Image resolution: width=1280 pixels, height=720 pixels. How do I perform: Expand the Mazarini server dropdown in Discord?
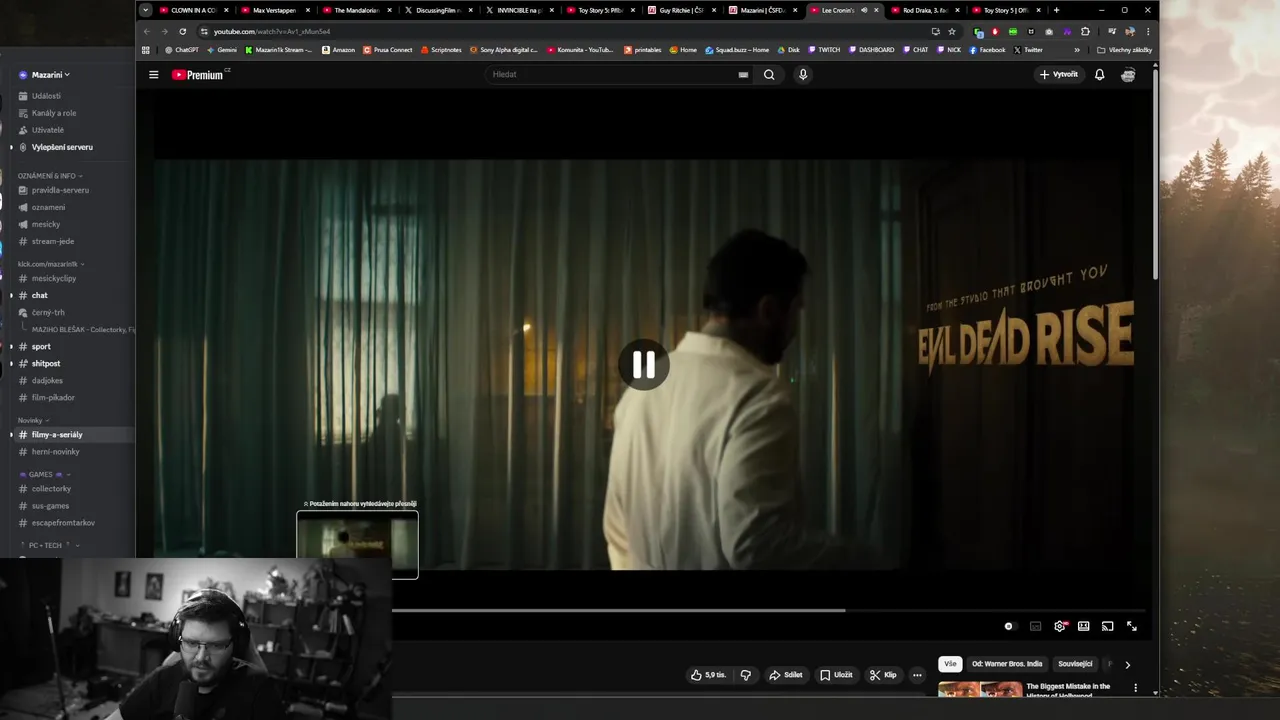51,75
